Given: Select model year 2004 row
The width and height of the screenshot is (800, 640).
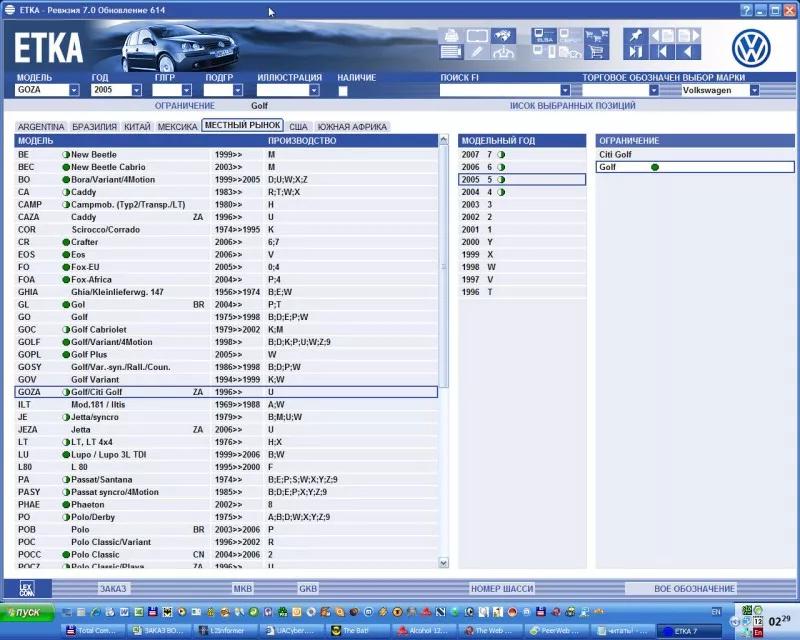Looking at the screenshot, I should pos(522,192).
